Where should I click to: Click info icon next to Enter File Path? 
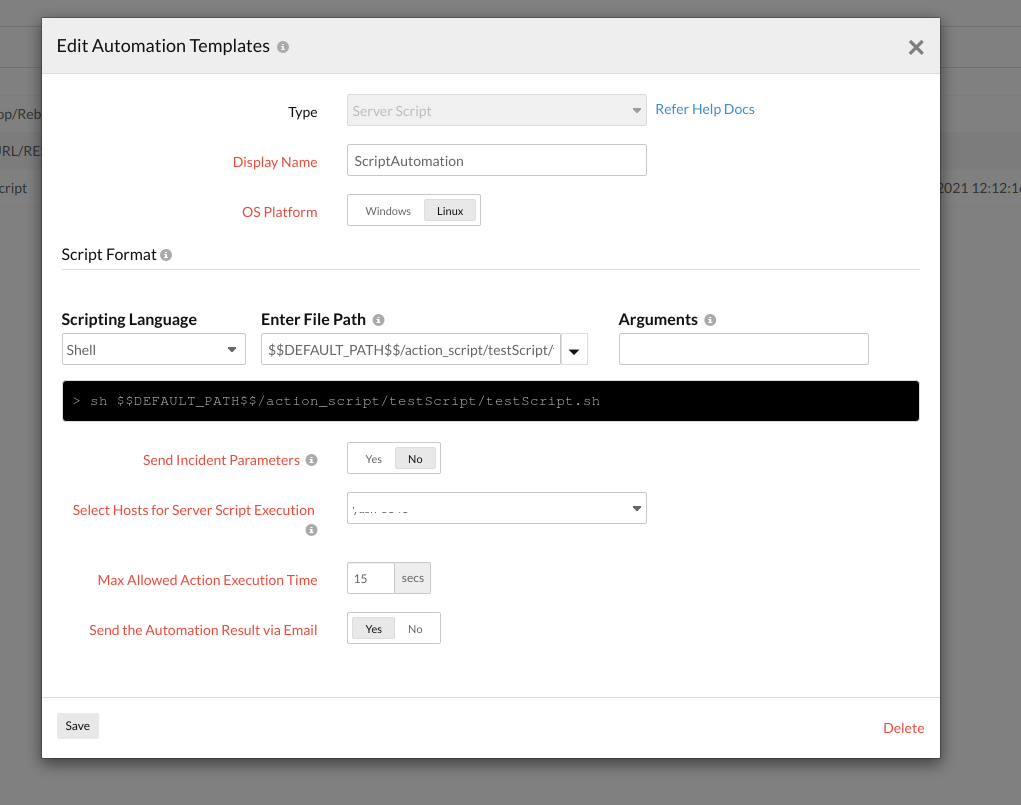coord(378,320)
